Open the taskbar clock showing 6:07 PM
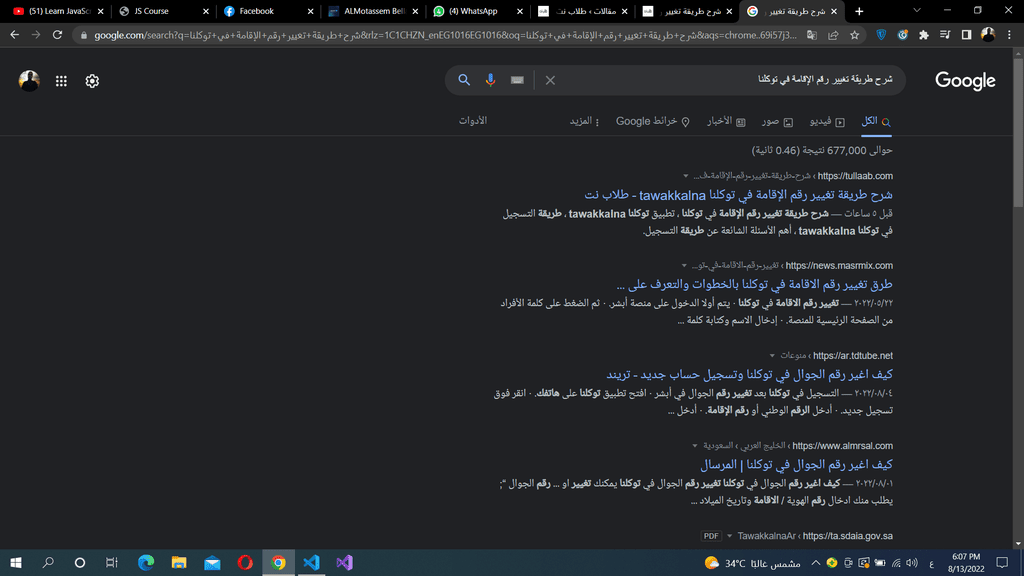The width and height of the screenshot is (1024, 576). [966, 563]
